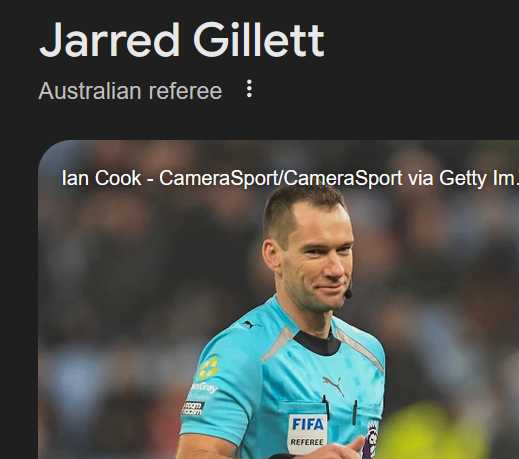Click the small Puma logo on the shoulder

tap(247, 324)
